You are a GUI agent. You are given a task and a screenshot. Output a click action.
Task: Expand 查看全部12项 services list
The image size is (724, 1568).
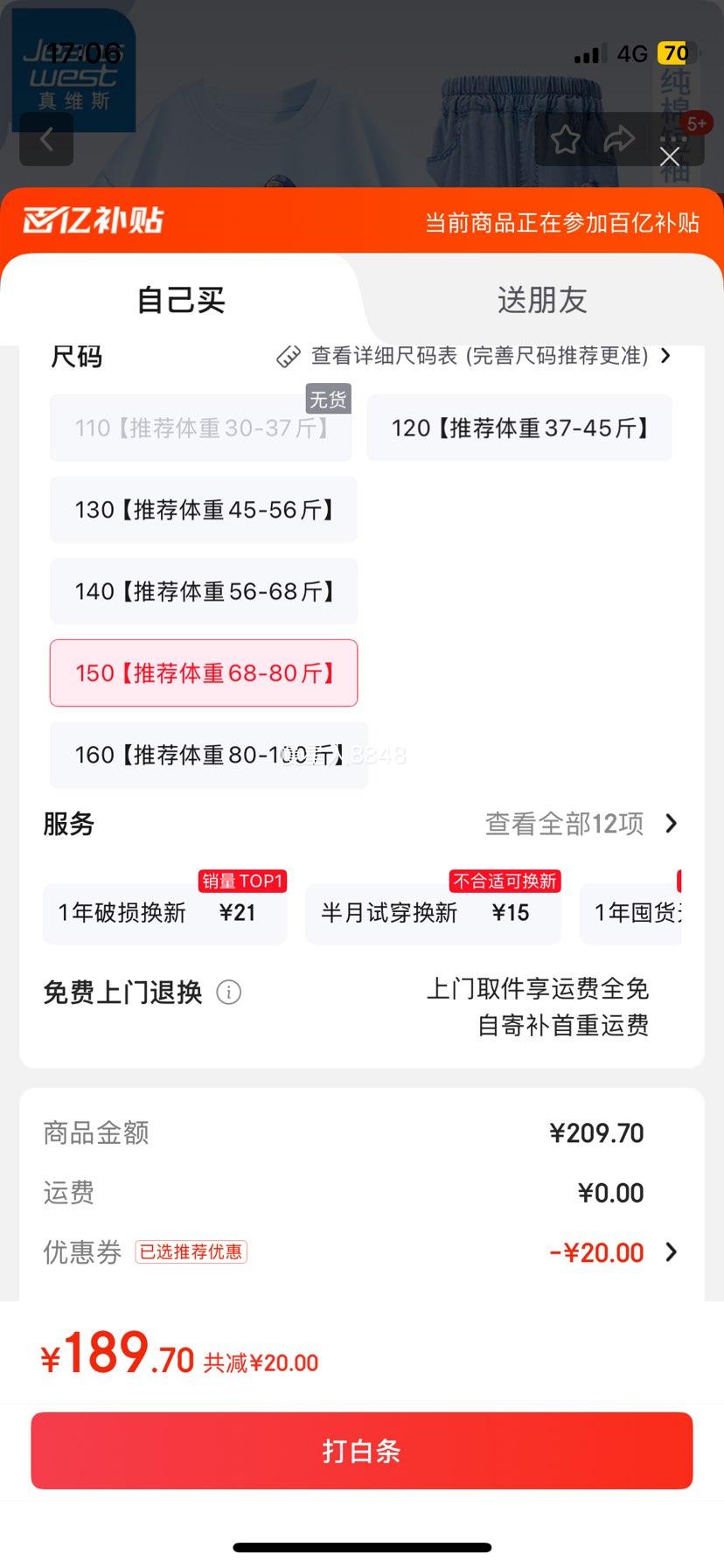click(671, 823)
